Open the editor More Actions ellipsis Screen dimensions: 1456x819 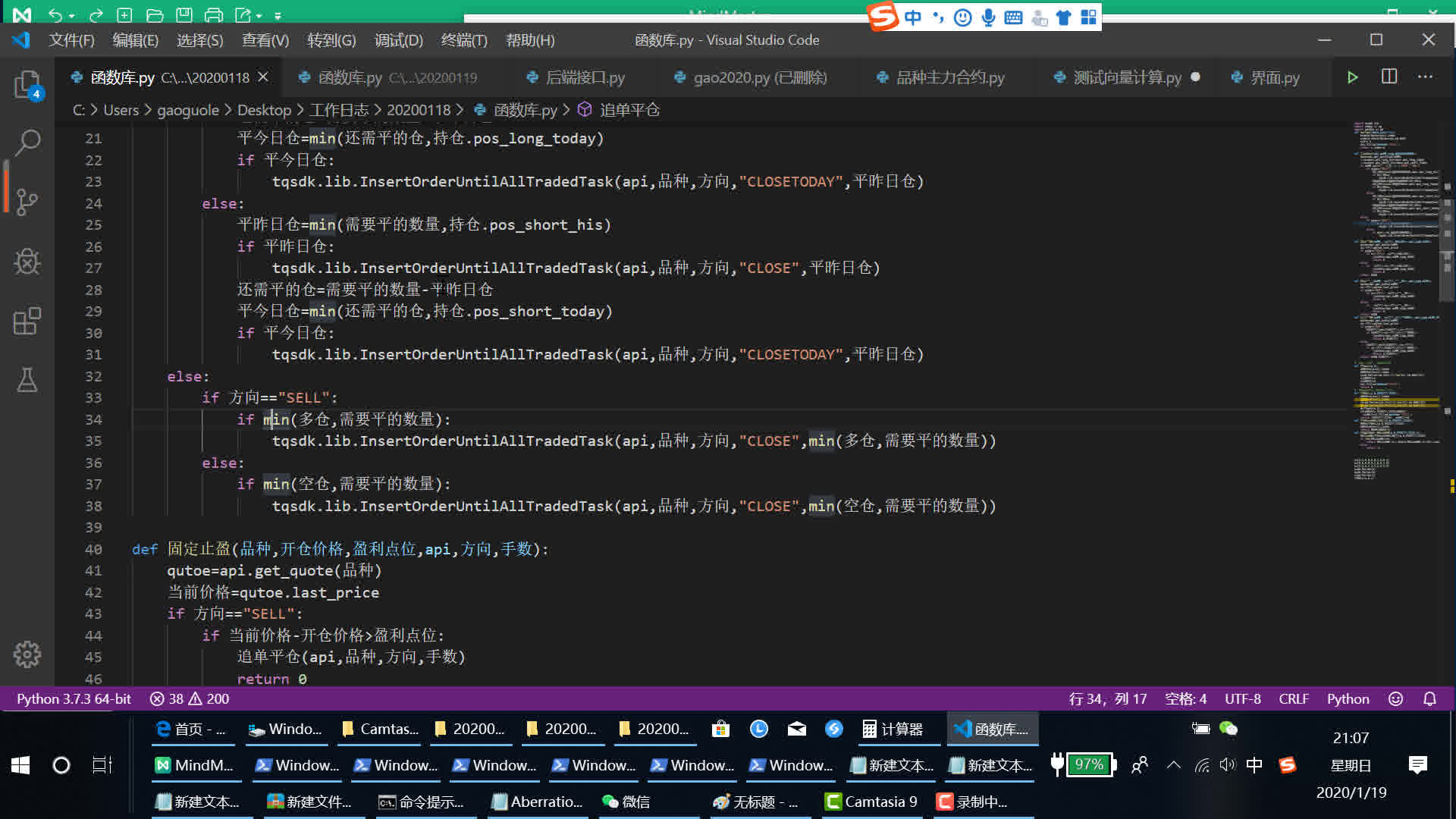(1426, 77)
